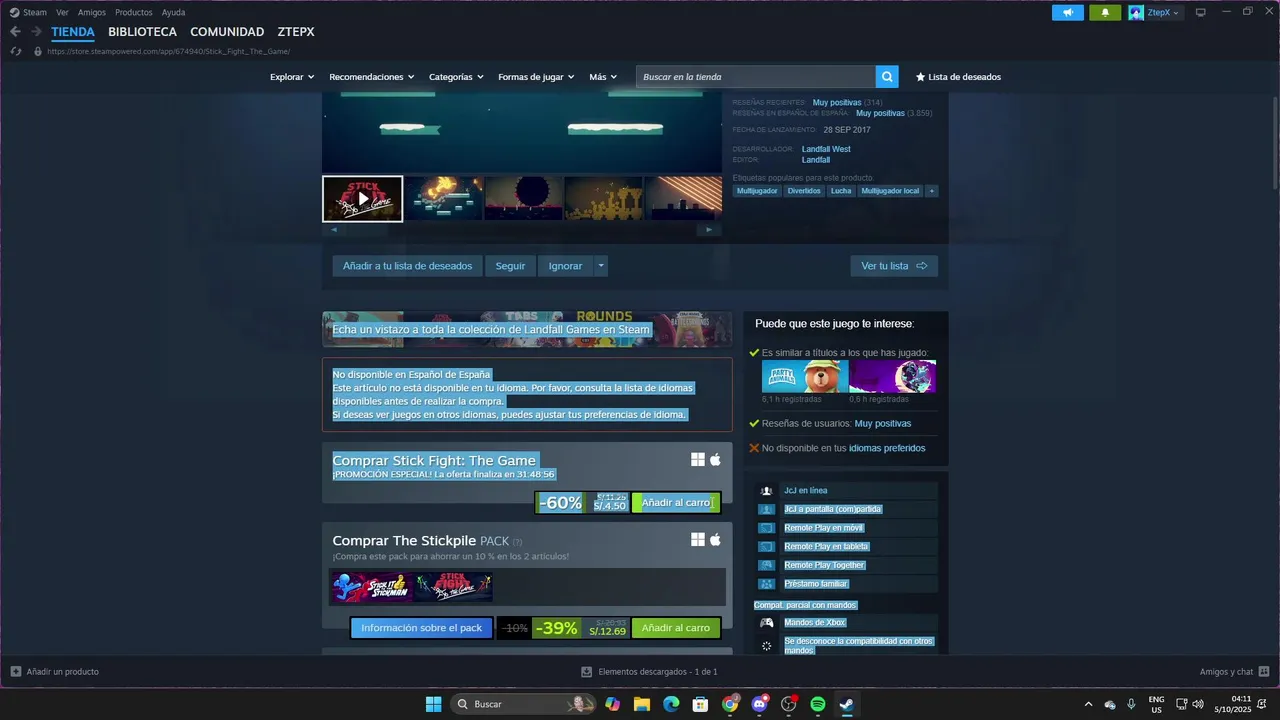Viewport: 1280px width, 720px height.
Task: Switch to the BIBLIOTECA tab
Action: (x=142, y=32)
